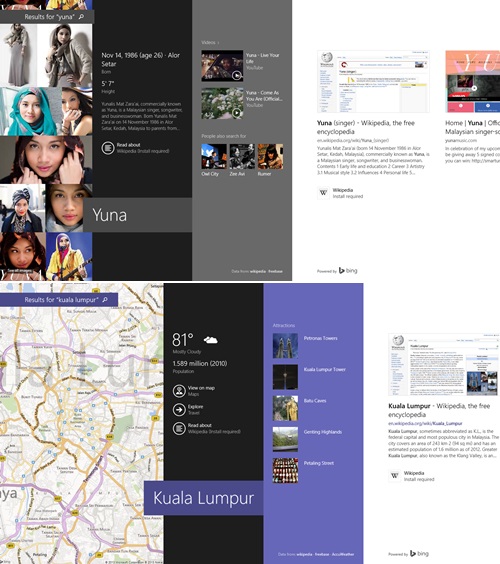Open the Petronas Towers attraction thumbnail
This screenshot has width=500, height=564.
pos(285,346)
